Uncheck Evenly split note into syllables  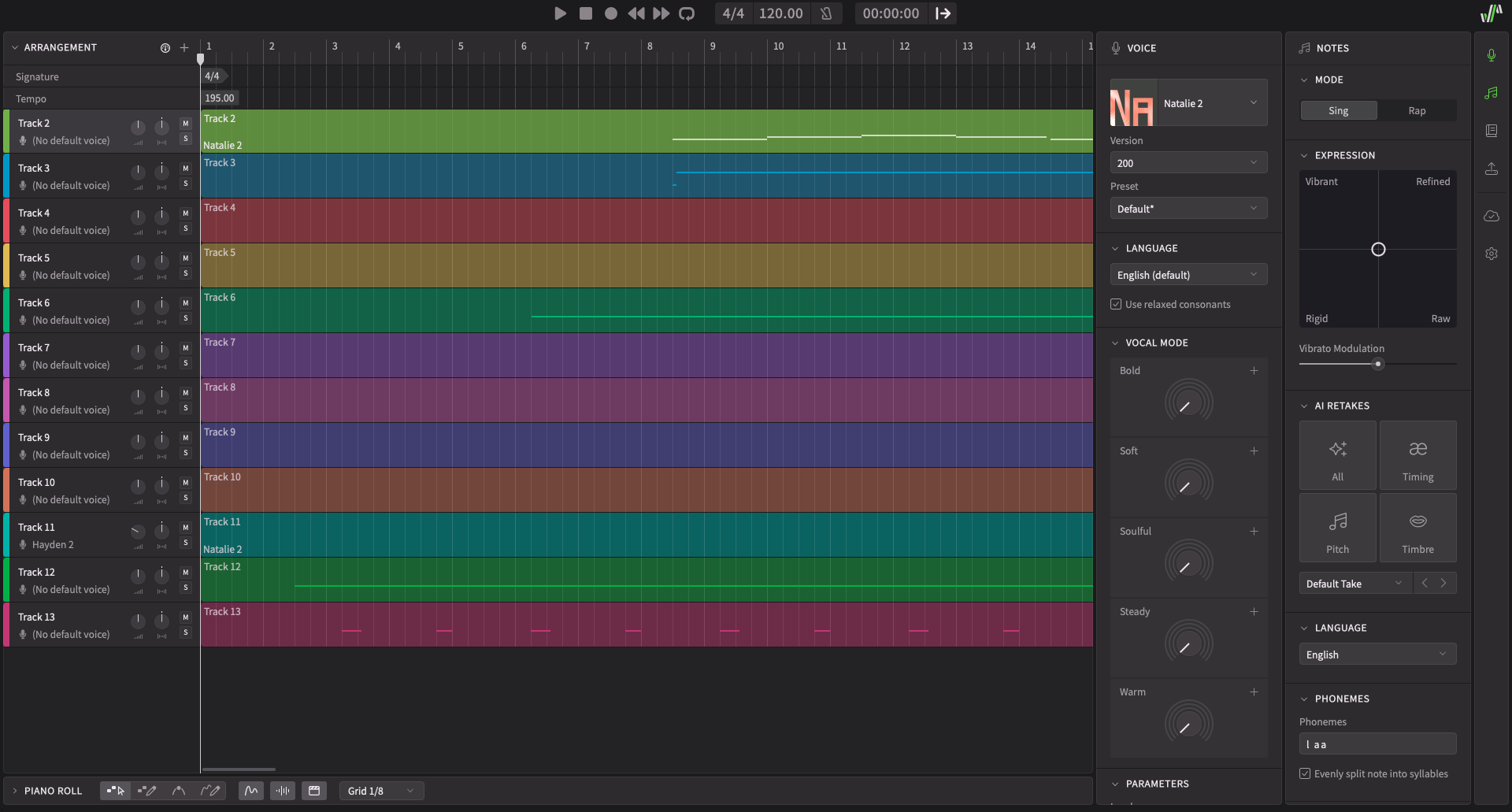pos(1305,774)
